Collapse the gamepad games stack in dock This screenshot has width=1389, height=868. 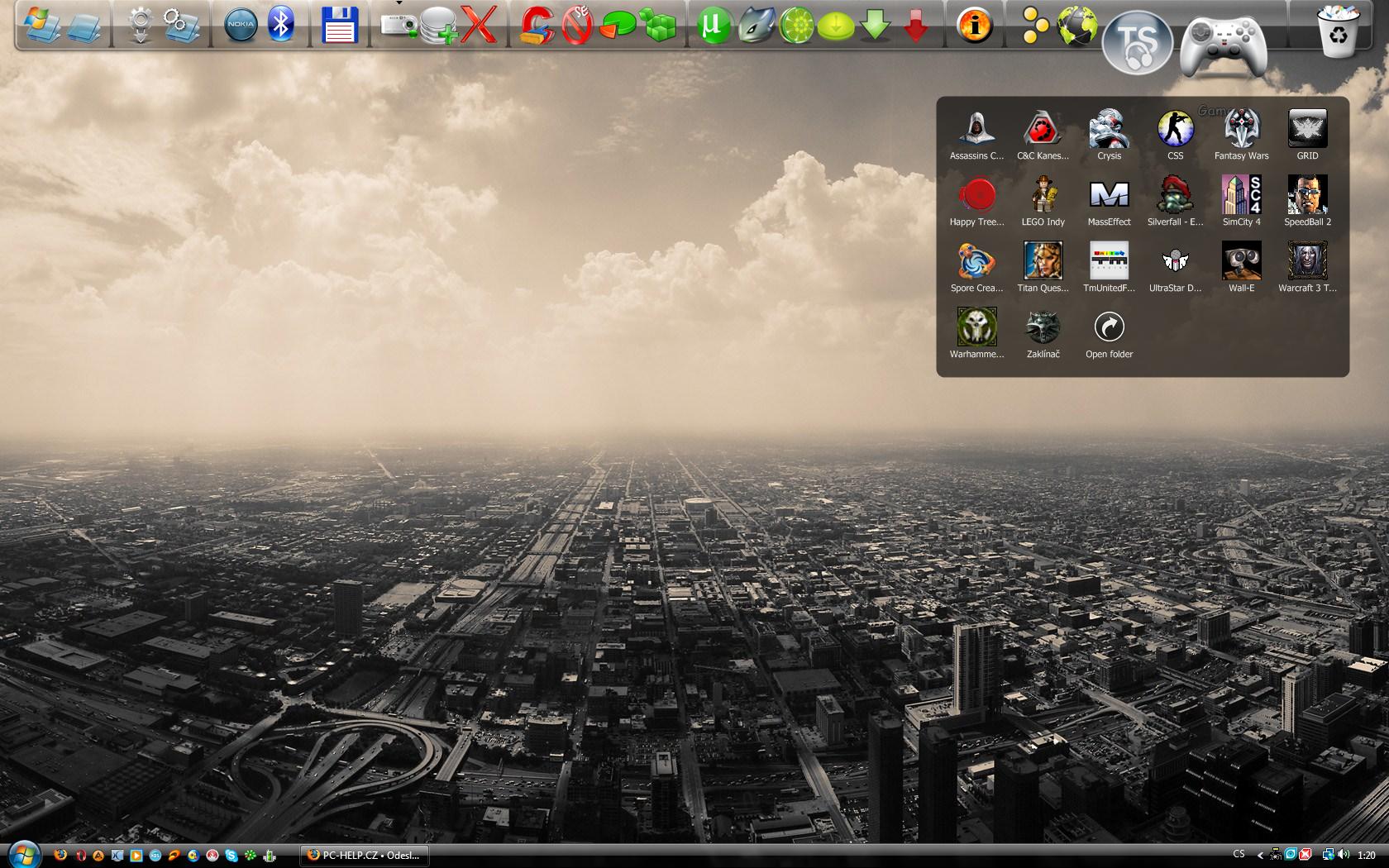[1223, 45]
